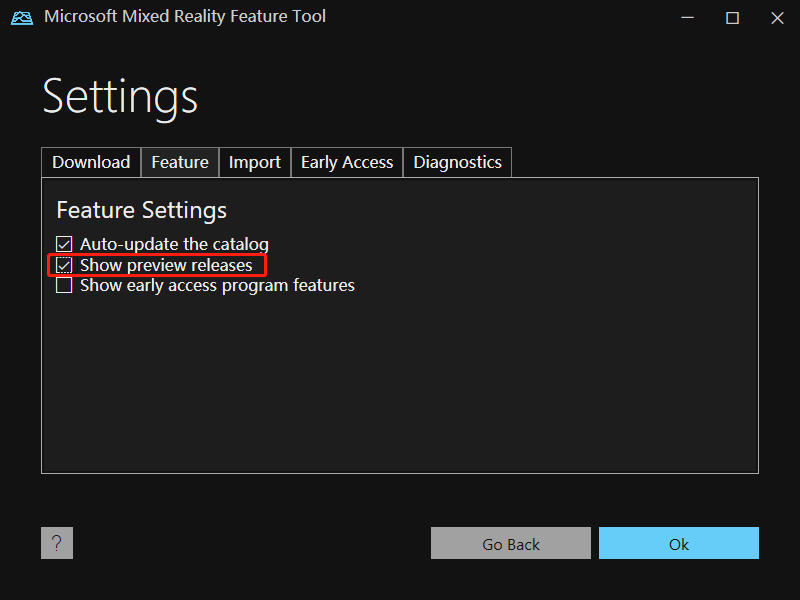Minimize the Feature Tool window
Screen dimensions: 800x600
687,18
